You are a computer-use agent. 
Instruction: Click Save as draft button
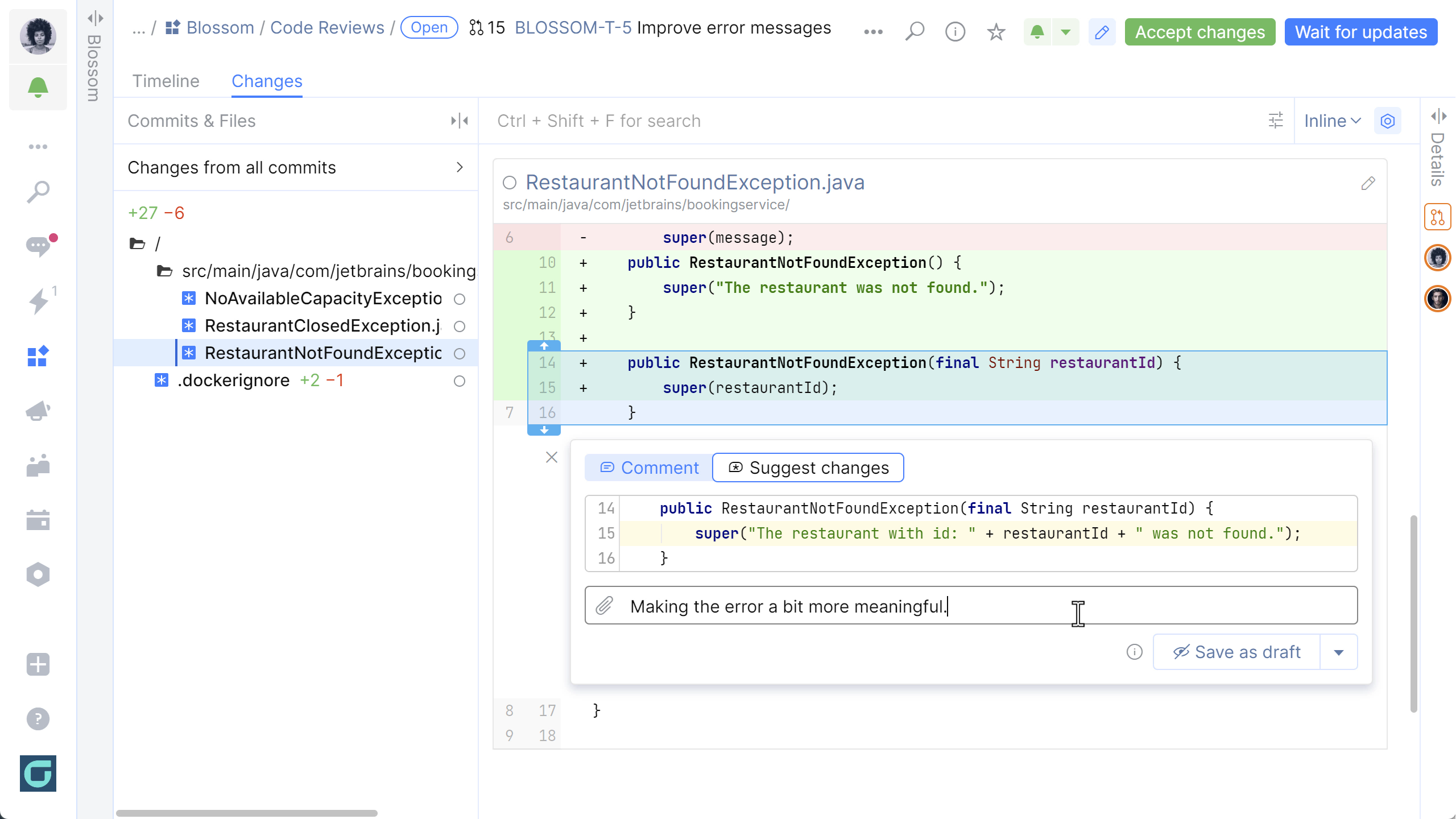[x=1237, y=652]
